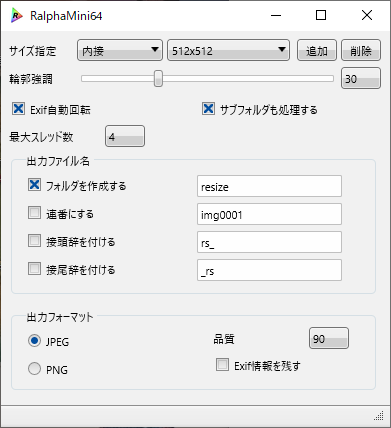The image size is (391, 428).
Task: Check the Exif情報を残す option
Action: click(222, 365)
